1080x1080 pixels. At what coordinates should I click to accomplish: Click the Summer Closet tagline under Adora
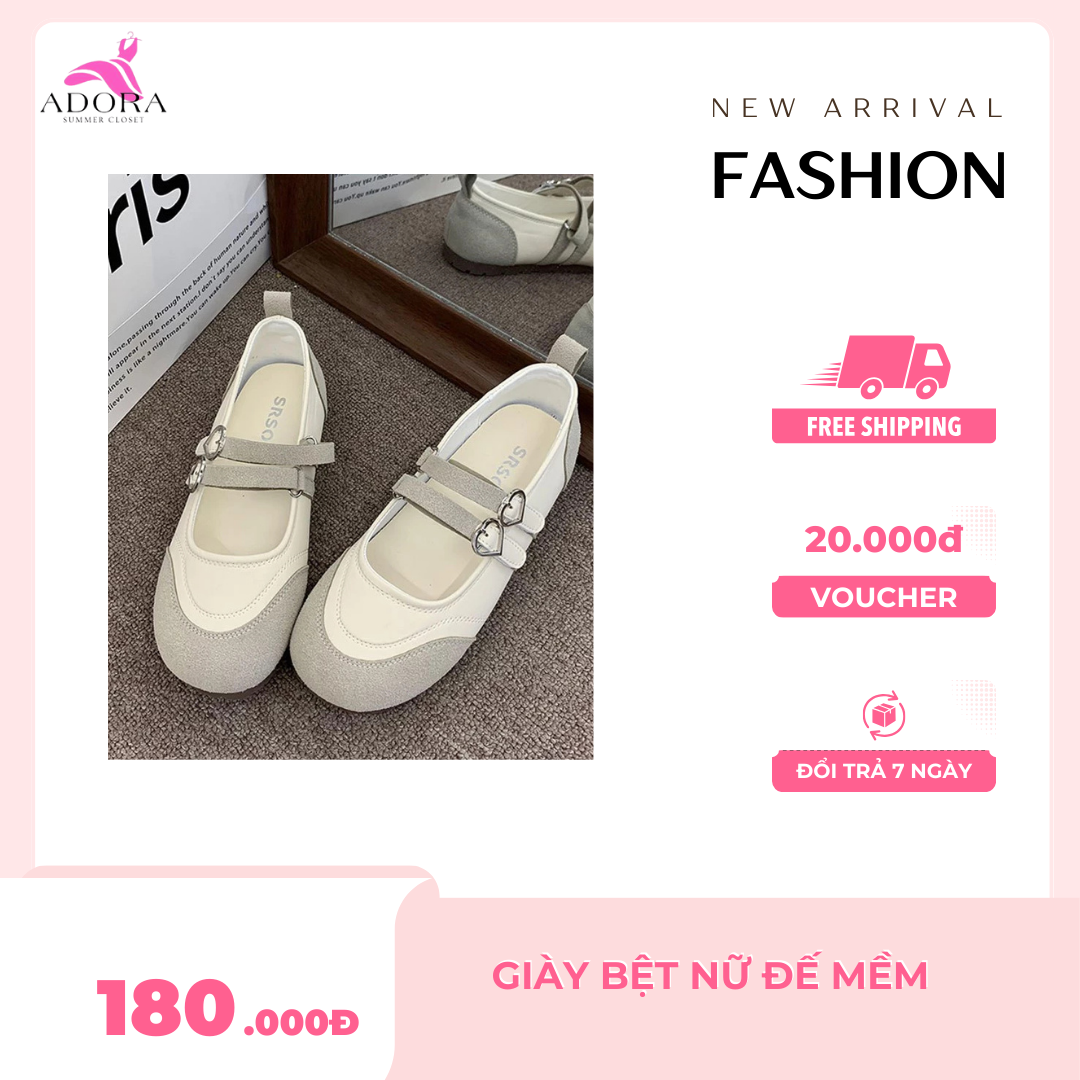click(103, 120)
